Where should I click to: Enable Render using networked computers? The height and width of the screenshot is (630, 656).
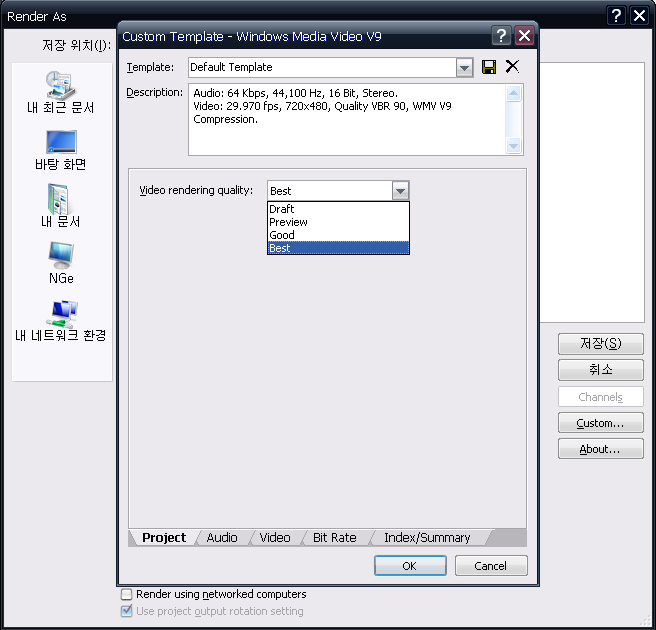tap(126, 594)
